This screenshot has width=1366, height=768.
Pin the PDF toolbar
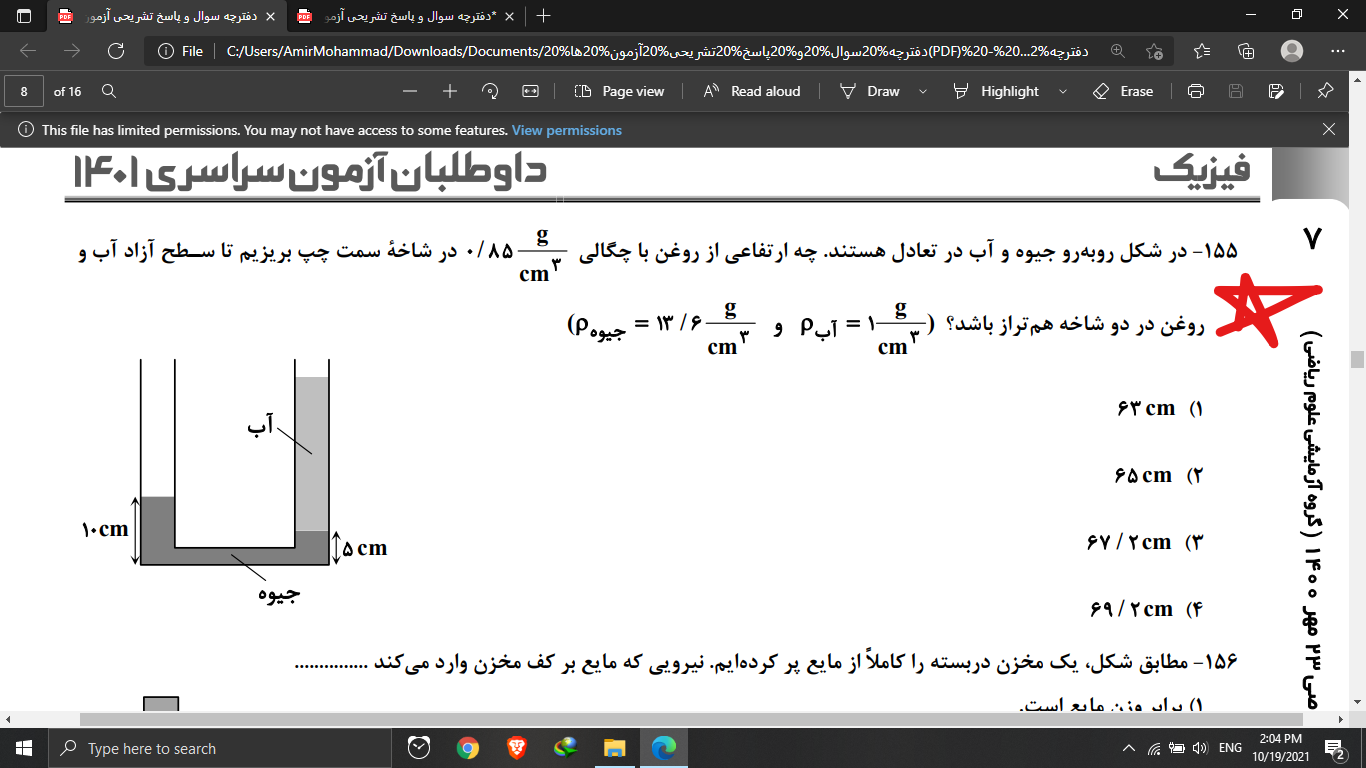tap(1325, 91)
